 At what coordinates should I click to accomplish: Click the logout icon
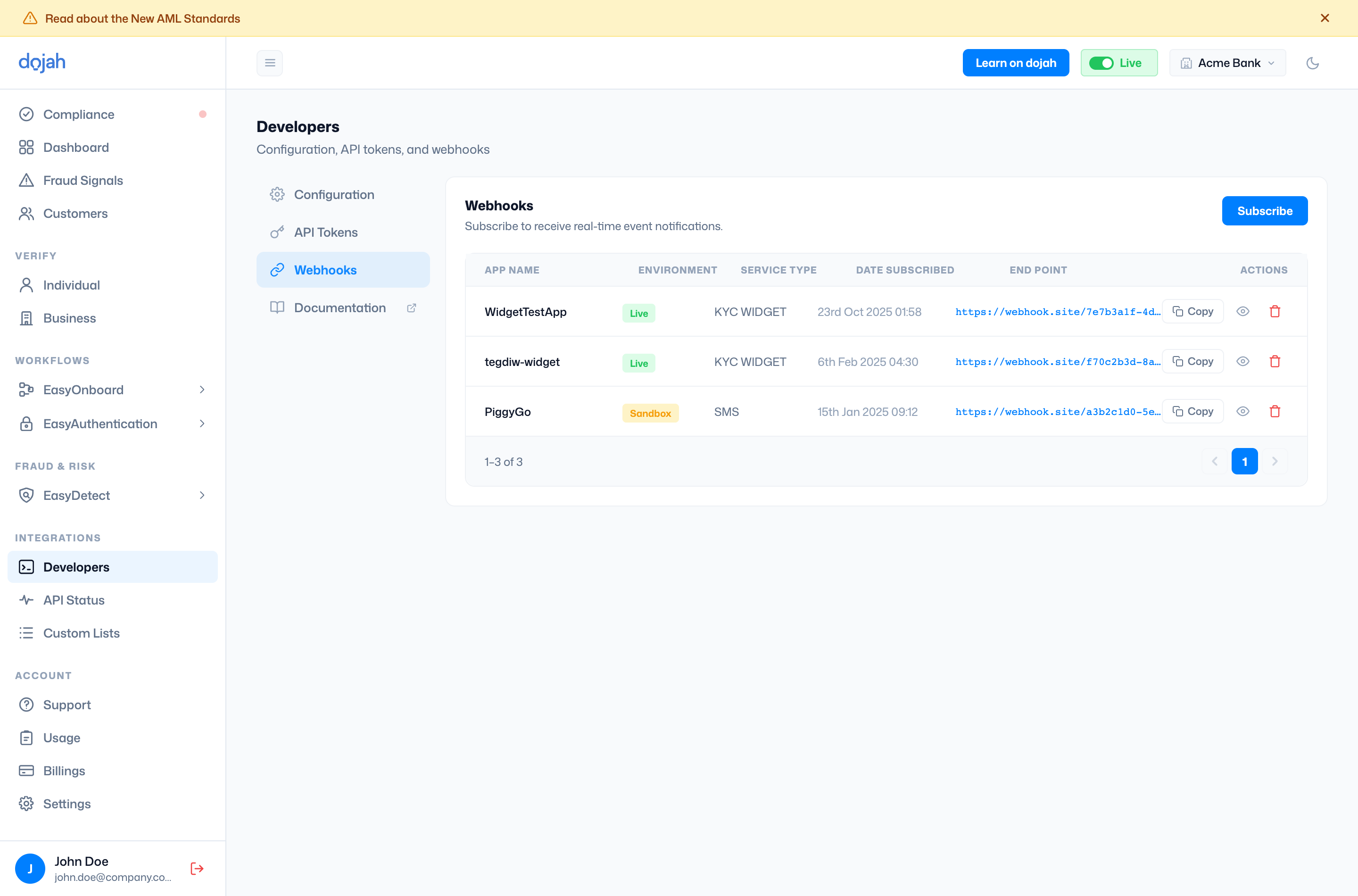(x=197, y=869)
